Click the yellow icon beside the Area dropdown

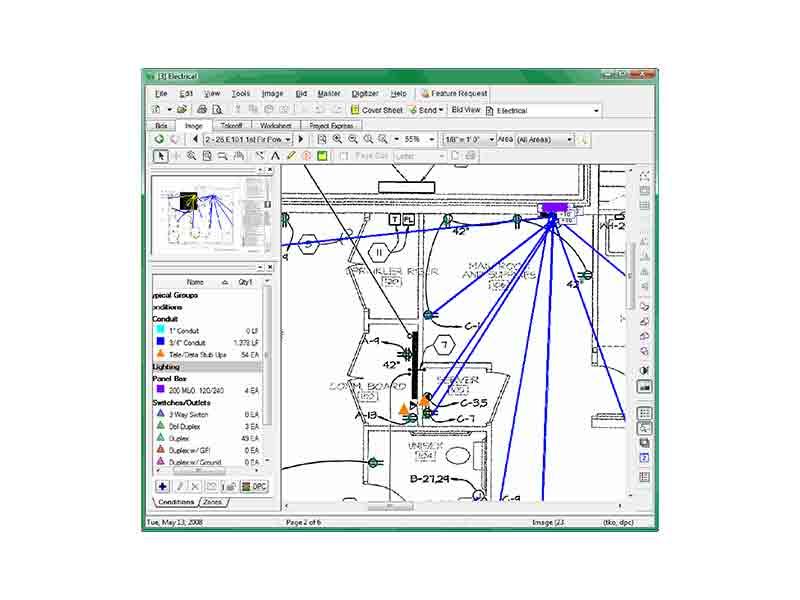pos(584,139)
